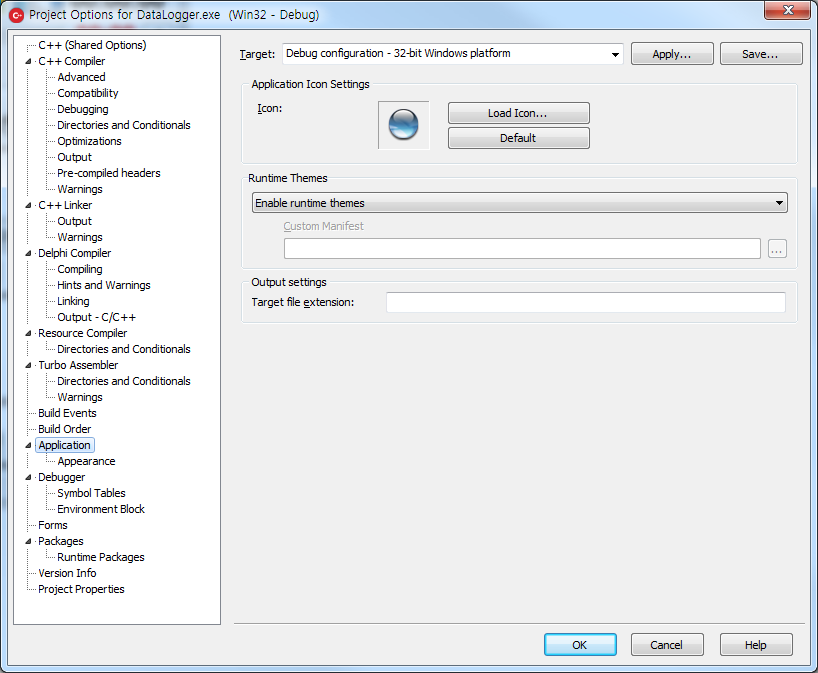This screenshot has width=818, height=673.
Task: Confirm the dialog with OK
Action: point(580,645)
